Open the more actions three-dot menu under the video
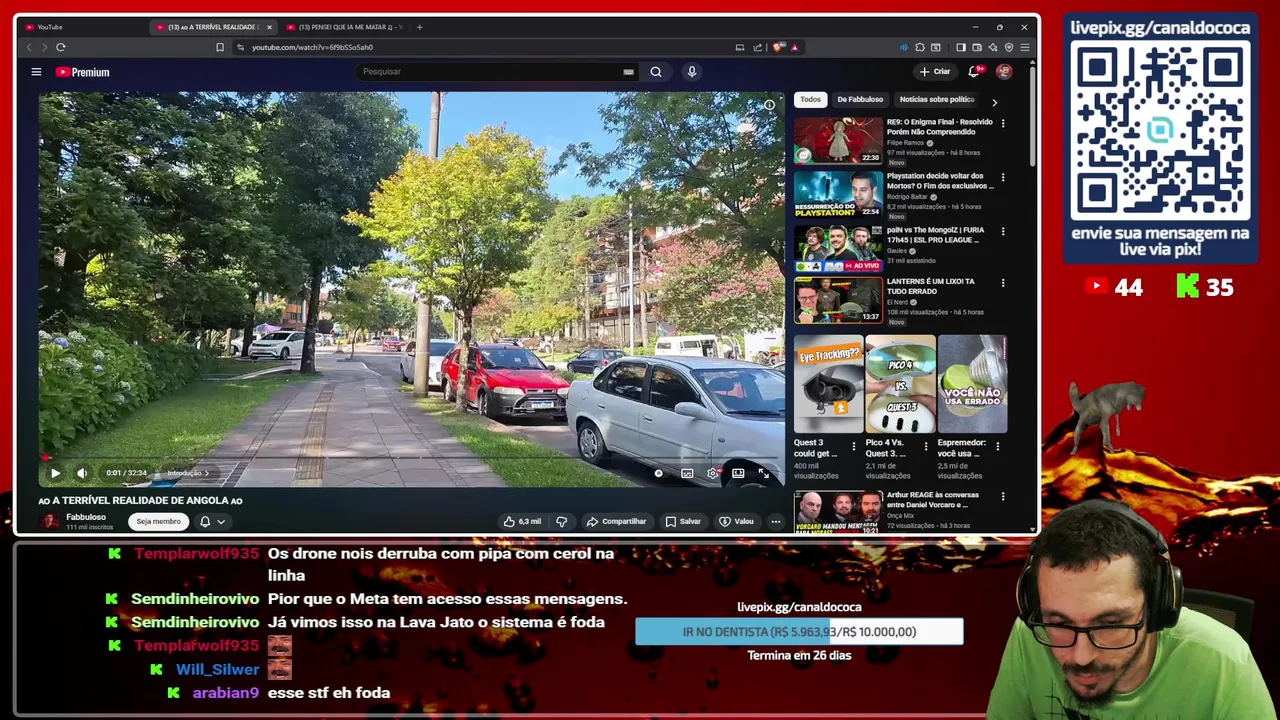 (775, 521)
